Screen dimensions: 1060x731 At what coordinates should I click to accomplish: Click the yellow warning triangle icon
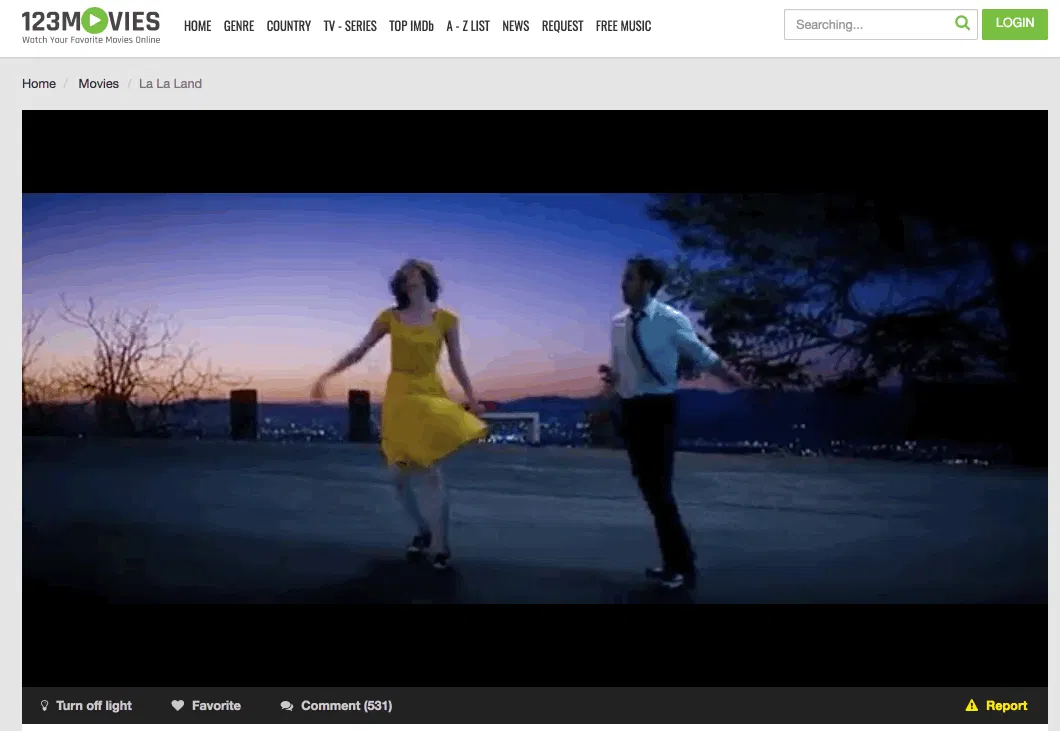(x=971, y=705)
